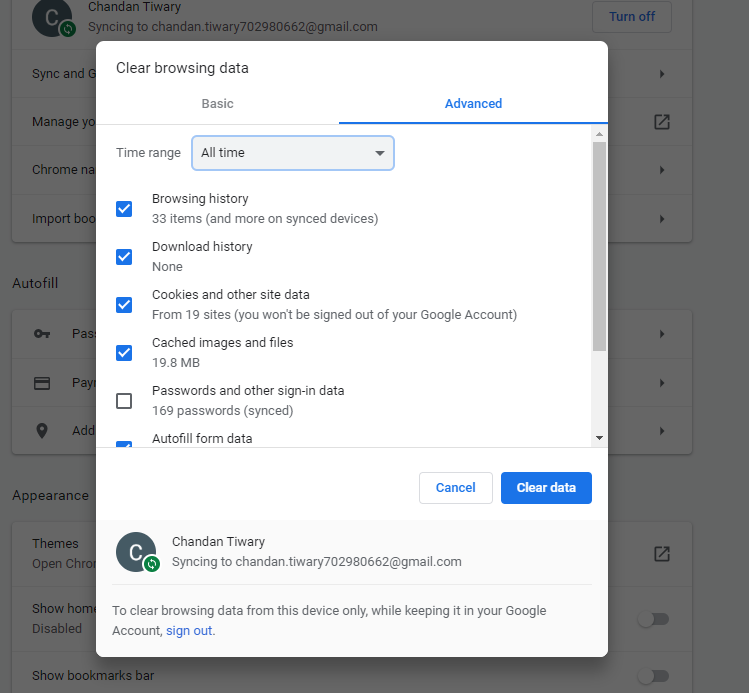Click the sign out link
Image resolution: width=749 pixels, height=693 pixels.
189,630
